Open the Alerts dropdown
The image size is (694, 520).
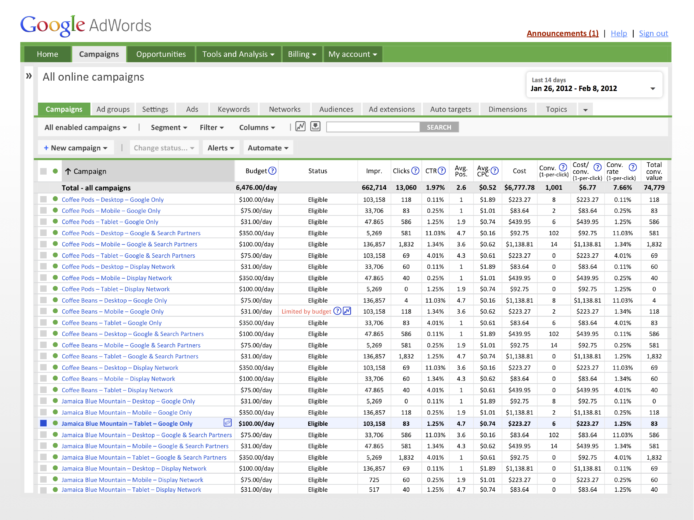221,148
